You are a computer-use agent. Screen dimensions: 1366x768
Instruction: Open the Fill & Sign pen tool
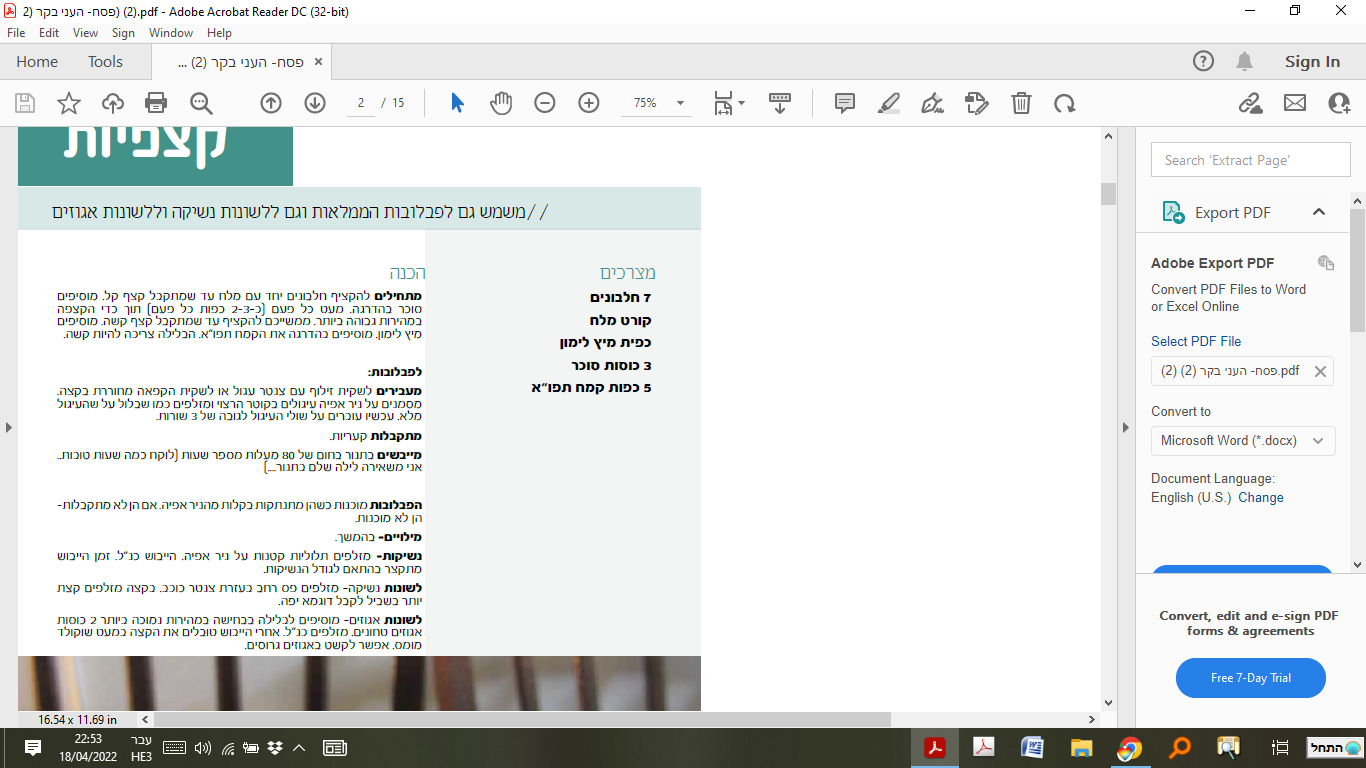coord(932,103)
